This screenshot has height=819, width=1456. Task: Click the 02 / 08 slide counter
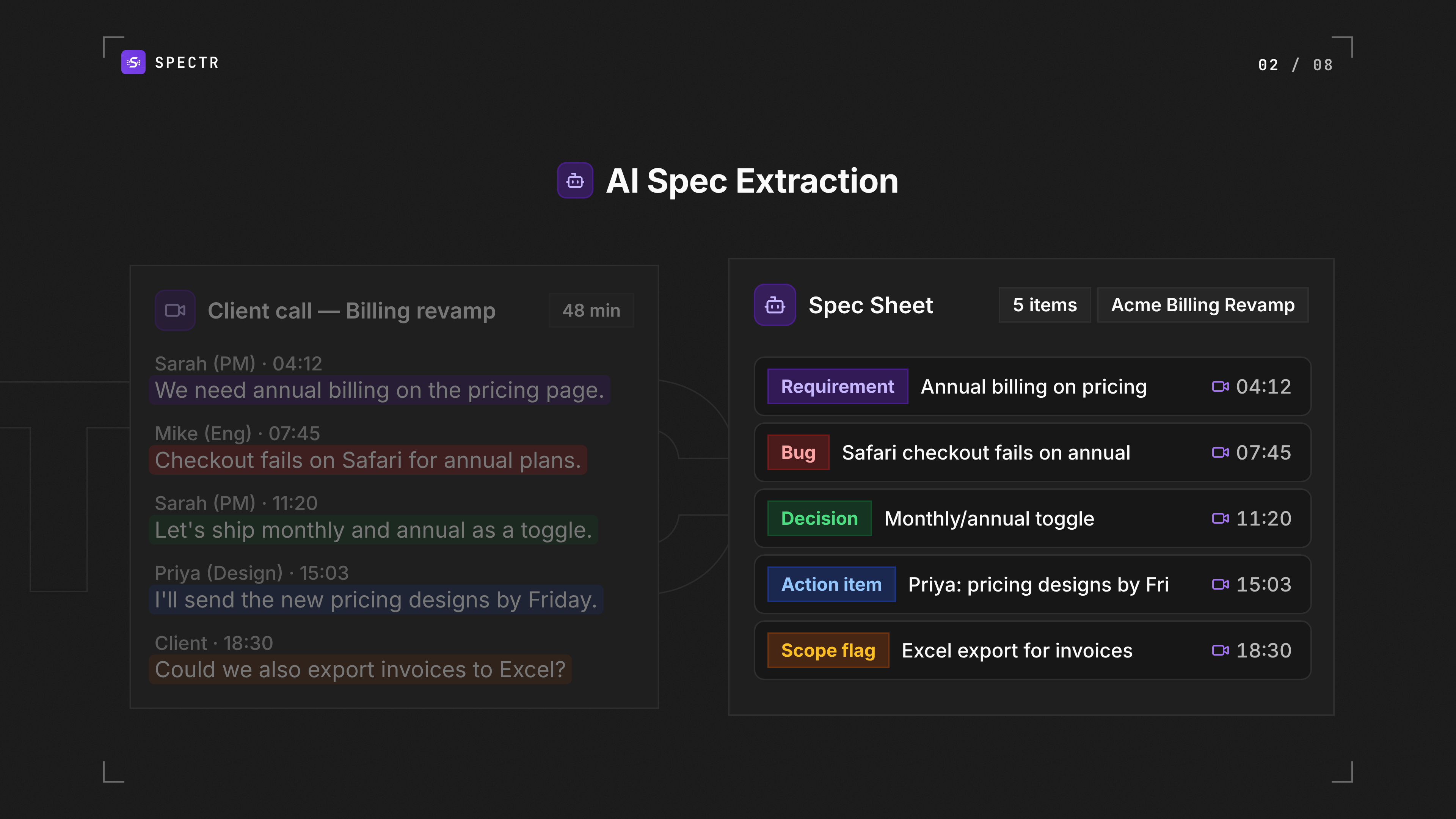click(1296, 65)
